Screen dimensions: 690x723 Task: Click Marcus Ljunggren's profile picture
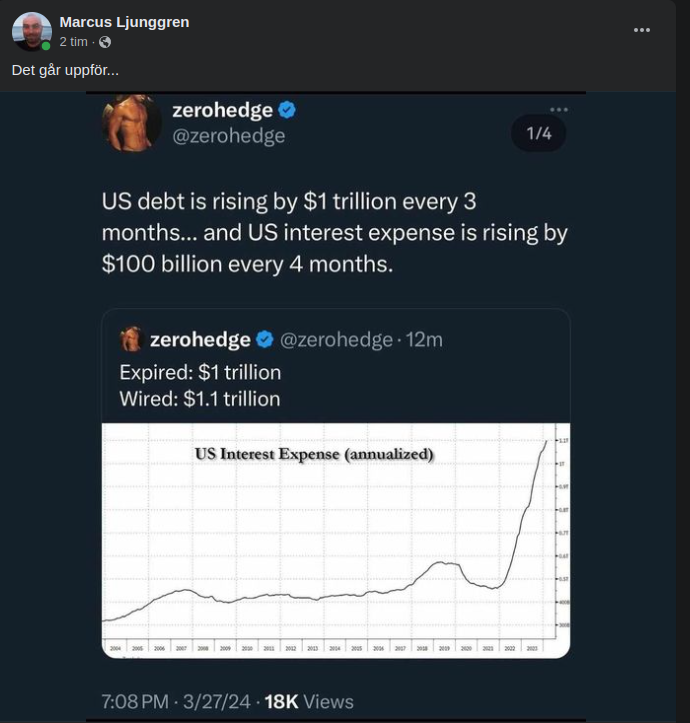pos(31,31)
